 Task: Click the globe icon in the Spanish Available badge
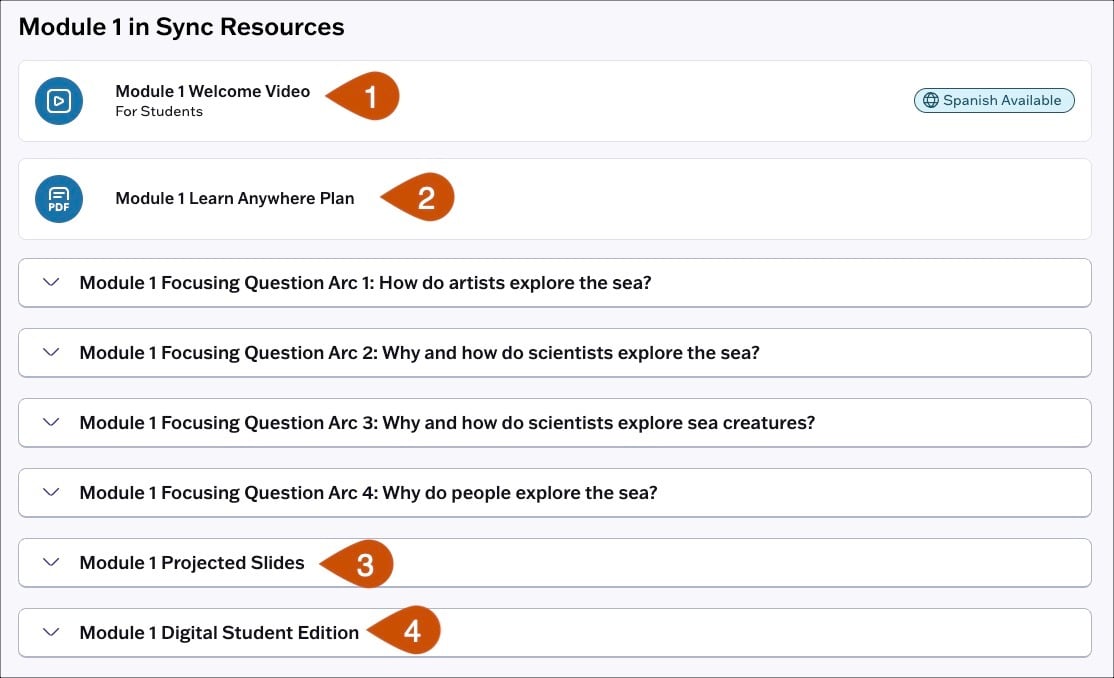931,100
